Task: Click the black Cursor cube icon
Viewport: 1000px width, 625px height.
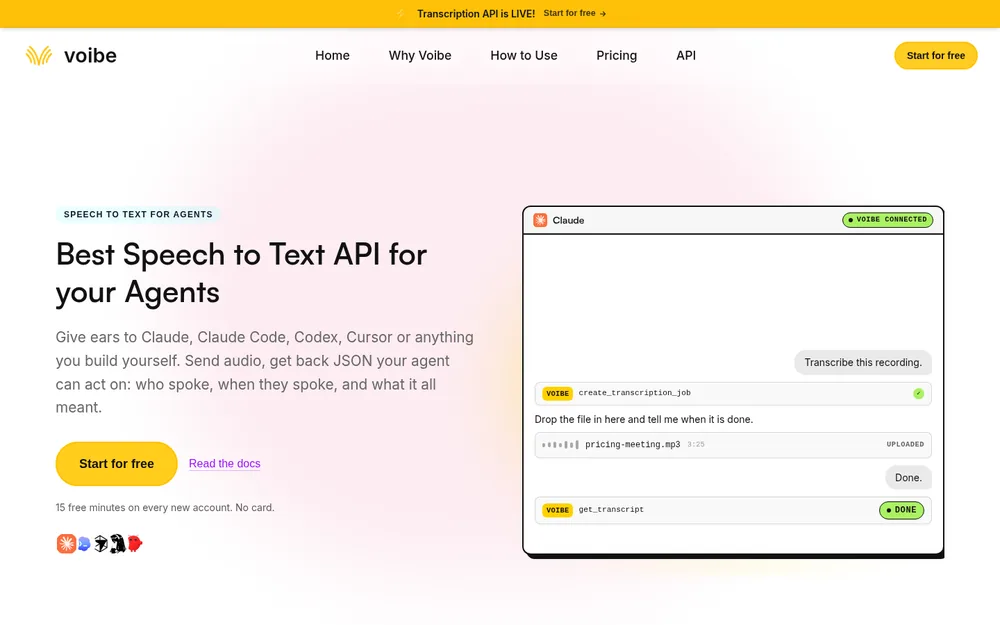Action: click(x=101, y=543)
